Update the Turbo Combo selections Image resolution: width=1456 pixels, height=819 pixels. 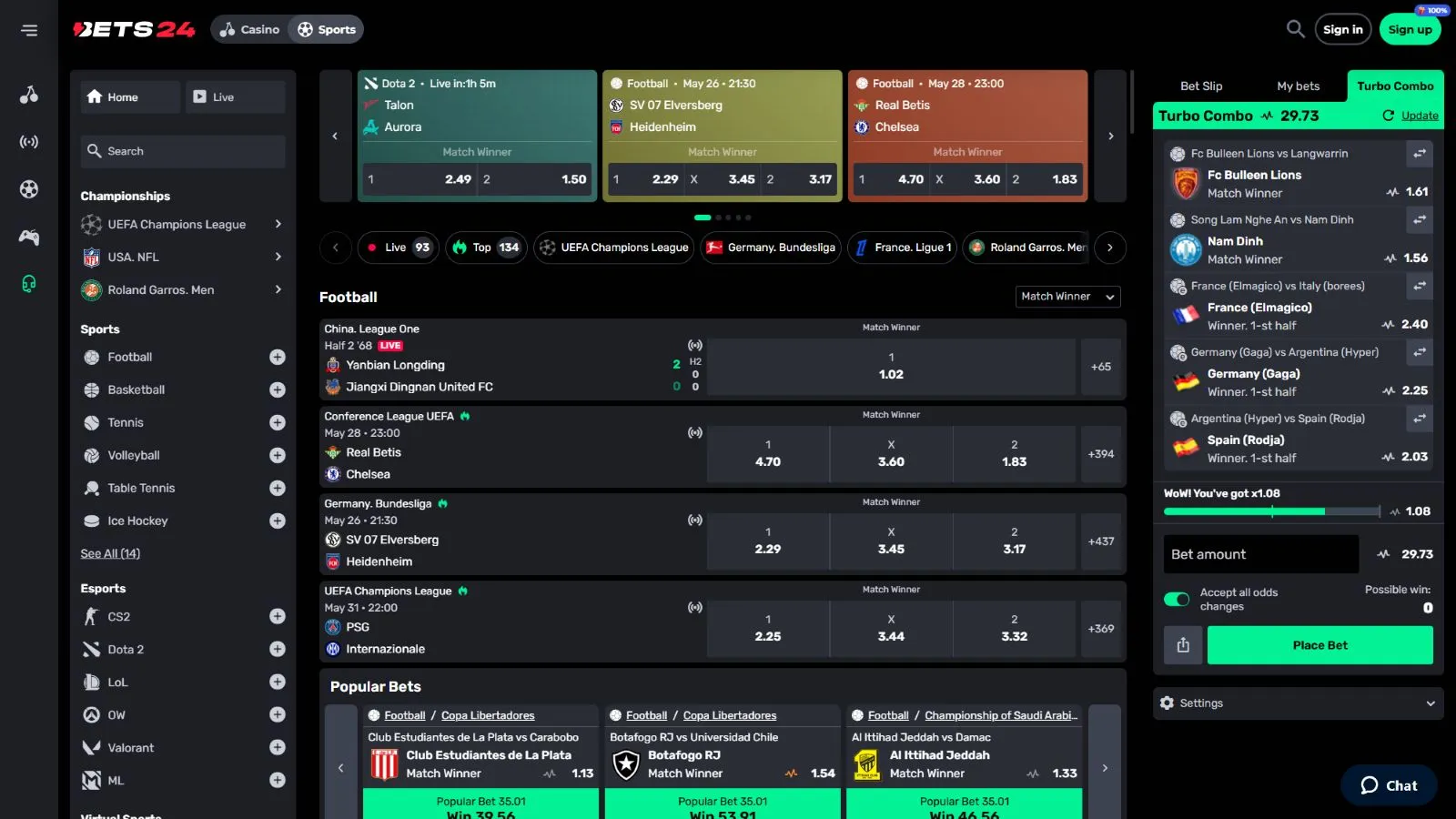click(1410, 116)
